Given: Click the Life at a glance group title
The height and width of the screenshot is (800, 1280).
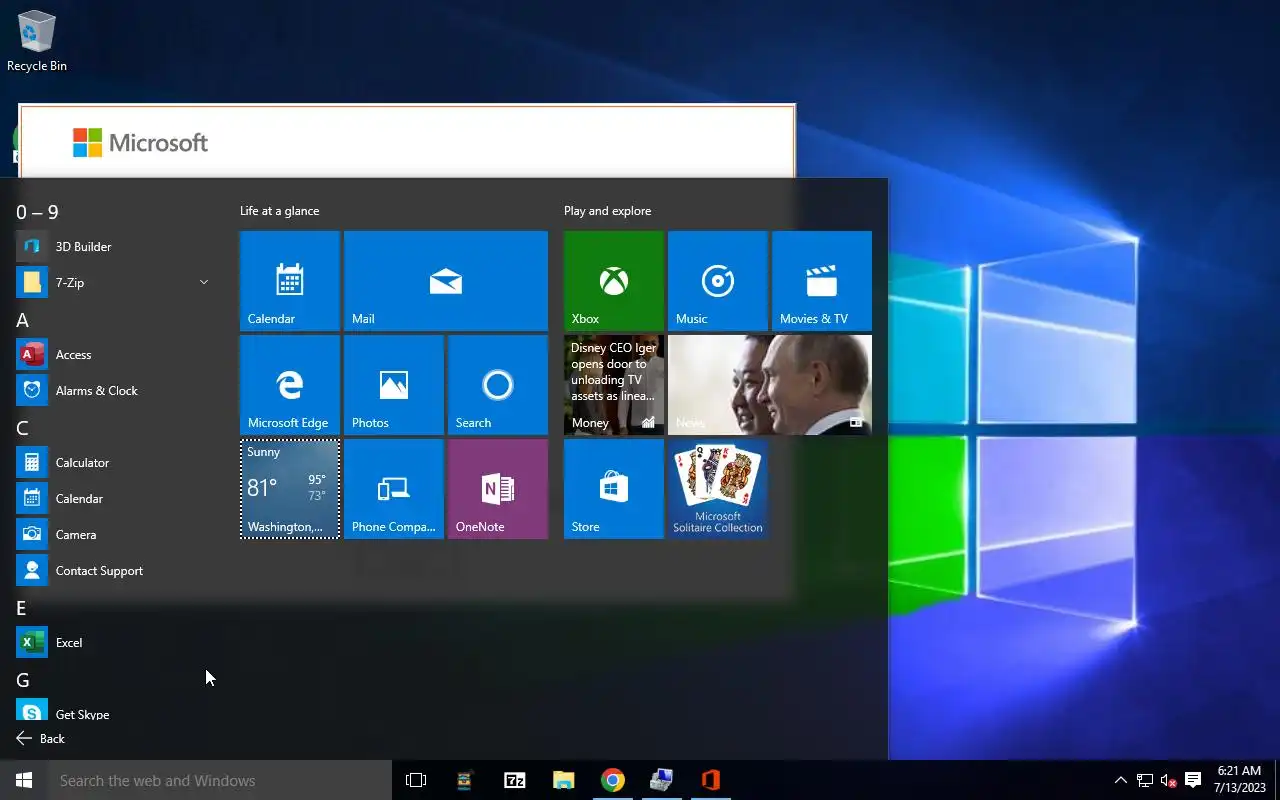Looking at the screenshot, I should coord(280,211).
